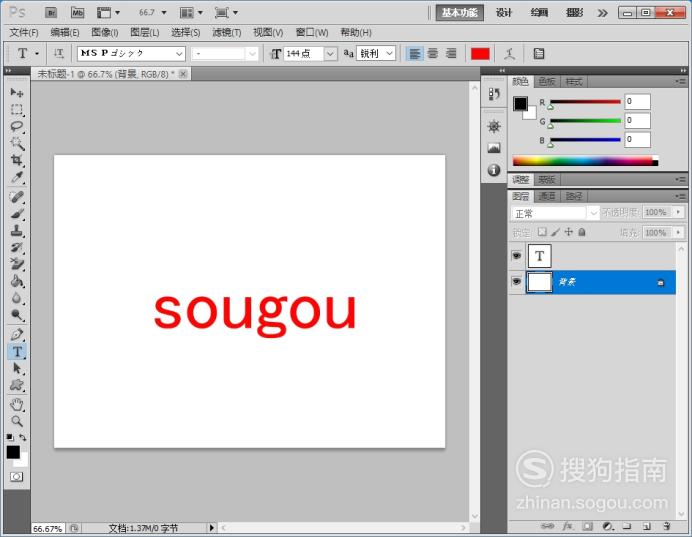This screenshot has width=692, height=537.
Task: Select the Spot Healing Brush tool
Action: click(x=17, y=197)
